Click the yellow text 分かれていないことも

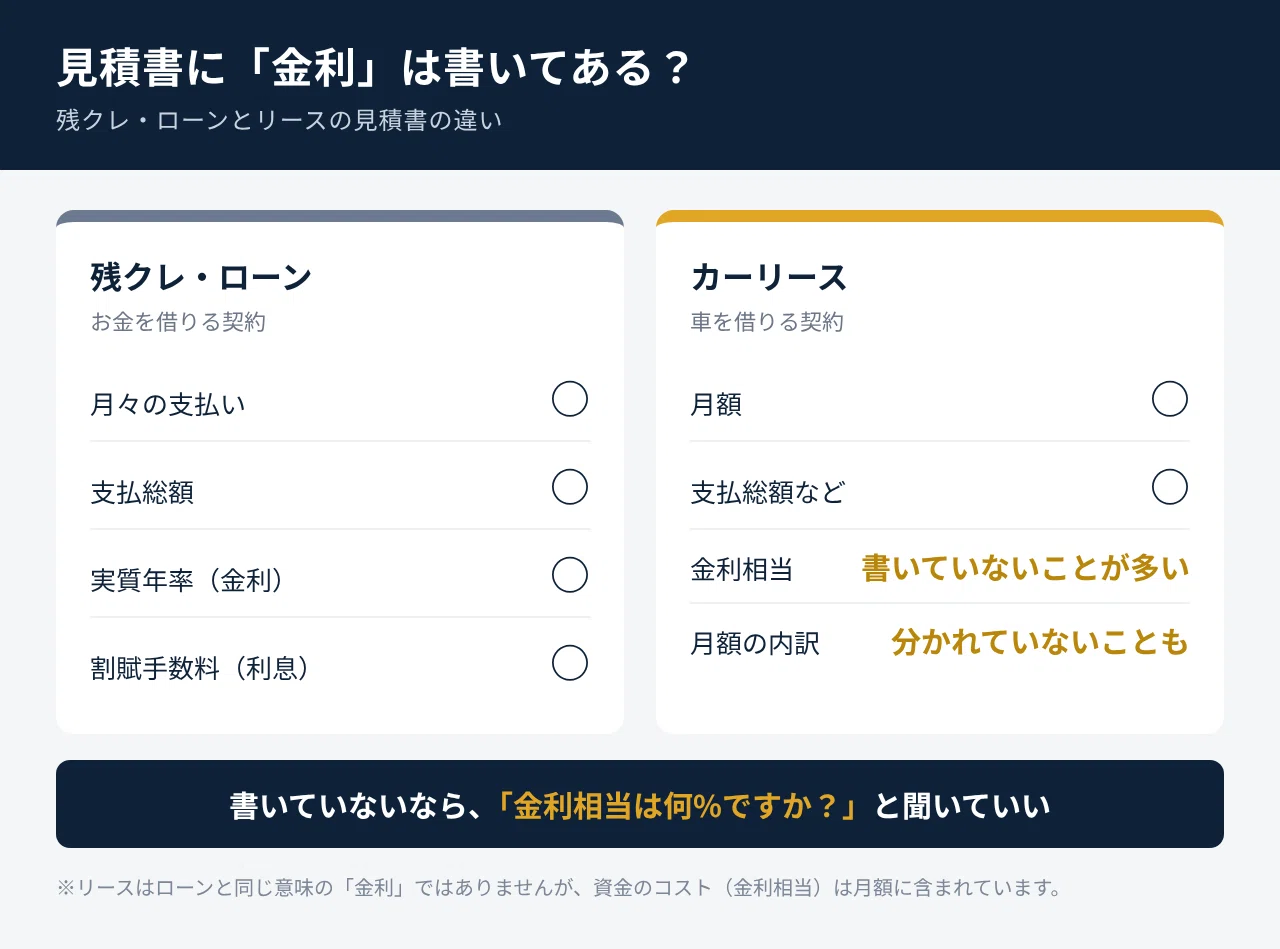(1040, 642)
